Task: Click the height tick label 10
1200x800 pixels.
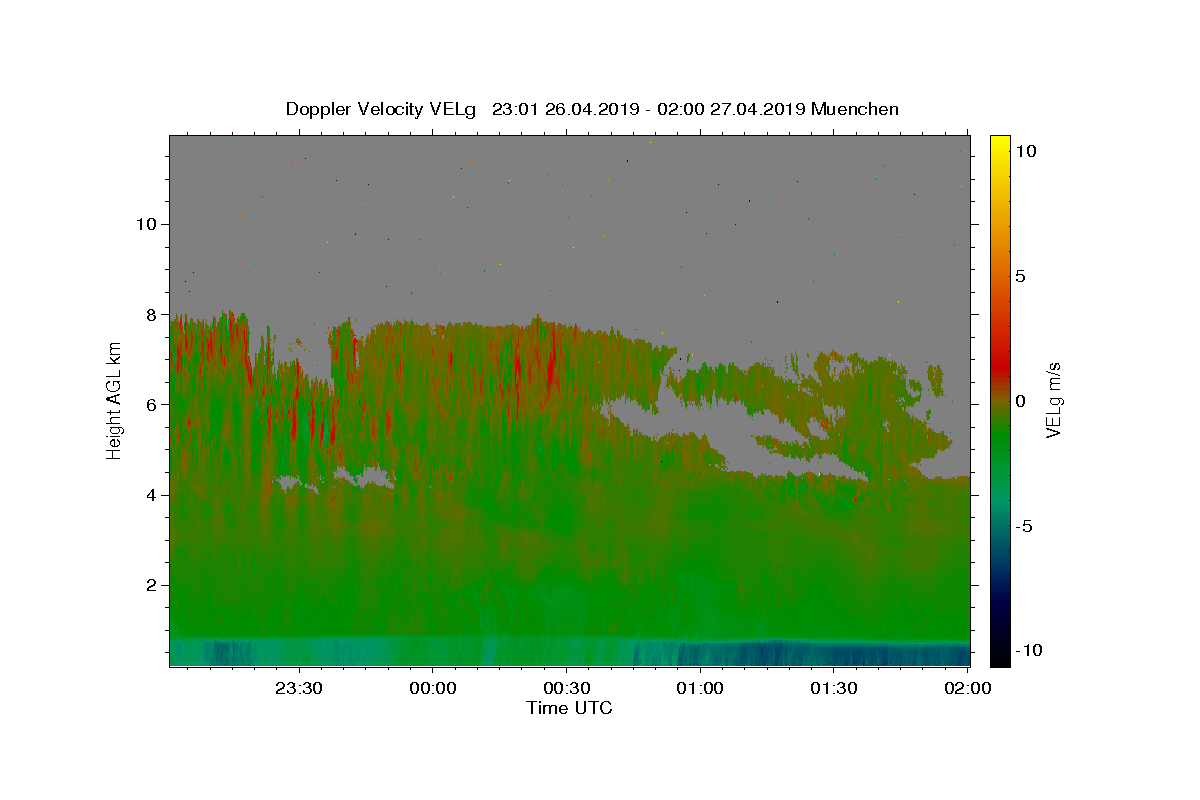Action: pyautogui.click(x=146, y=224)
